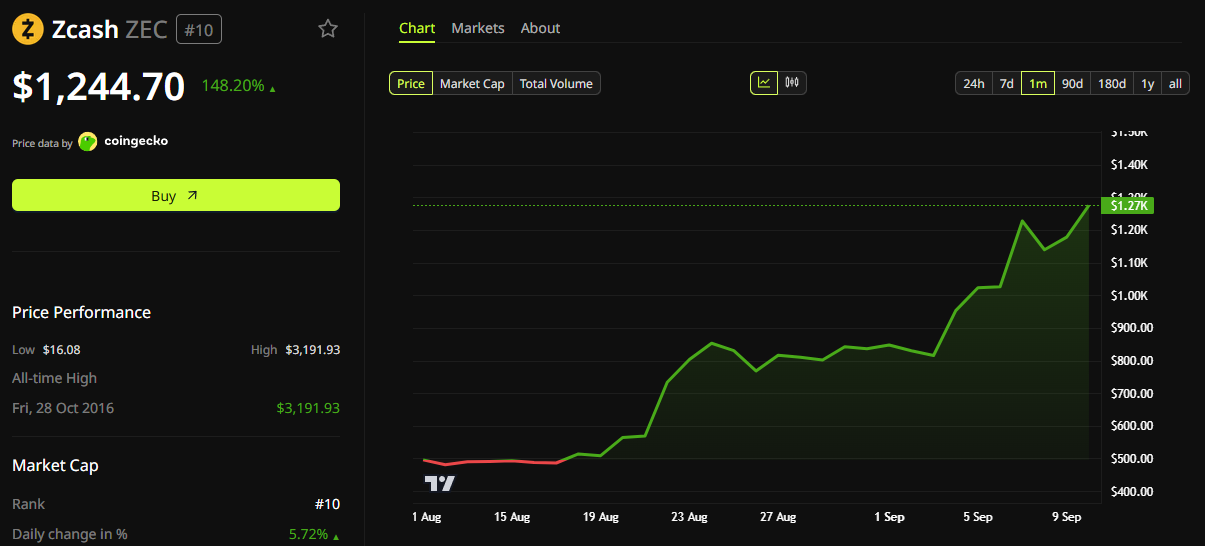The image size is (1205, 546).
Task: Click the $1,244.70 price value
Action: [98, 86]
